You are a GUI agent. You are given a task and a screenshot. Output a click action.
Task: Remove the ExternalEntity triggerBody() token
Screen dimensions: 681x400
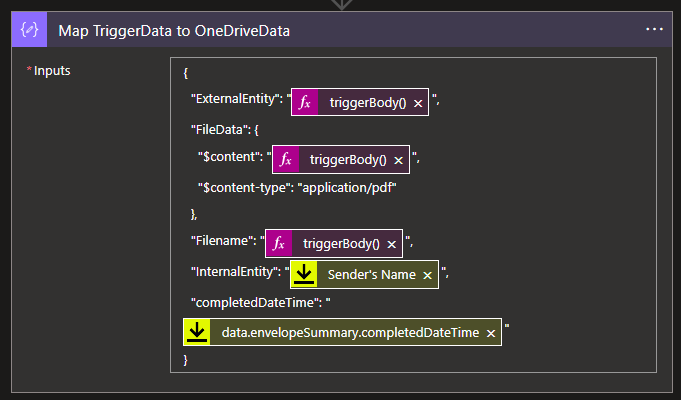coord(418,103)
